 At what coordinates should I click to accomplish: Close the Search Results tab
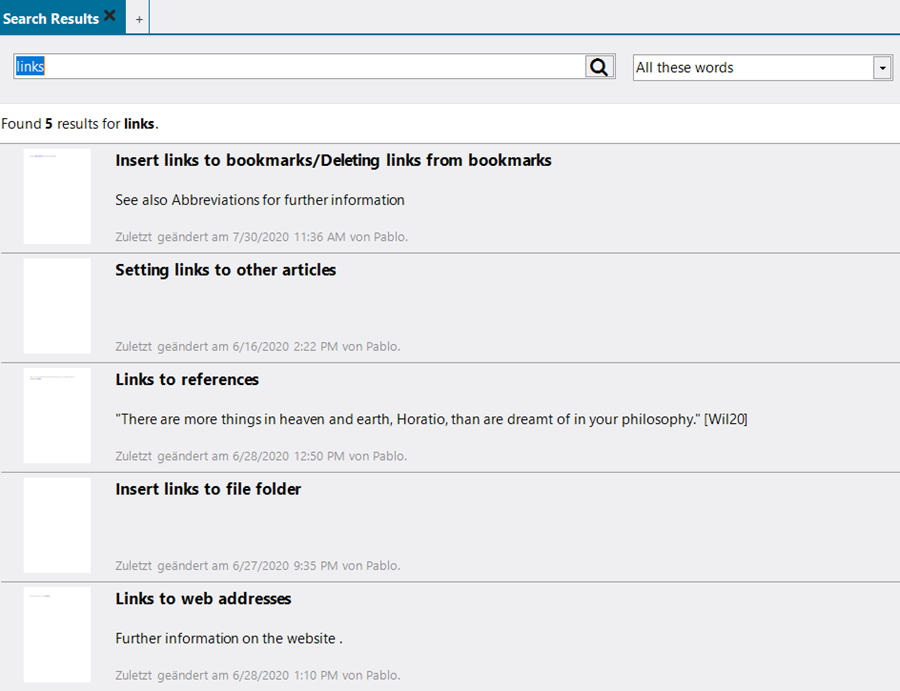point(110,16)
